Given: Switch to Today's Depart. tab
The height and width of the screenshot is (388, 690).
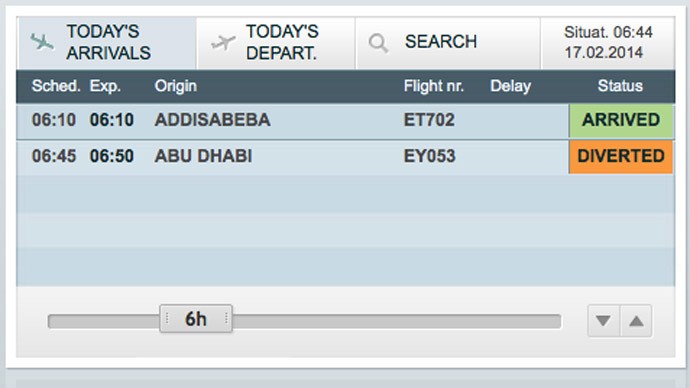Looking at the screenshot, I should coord(276,43).
